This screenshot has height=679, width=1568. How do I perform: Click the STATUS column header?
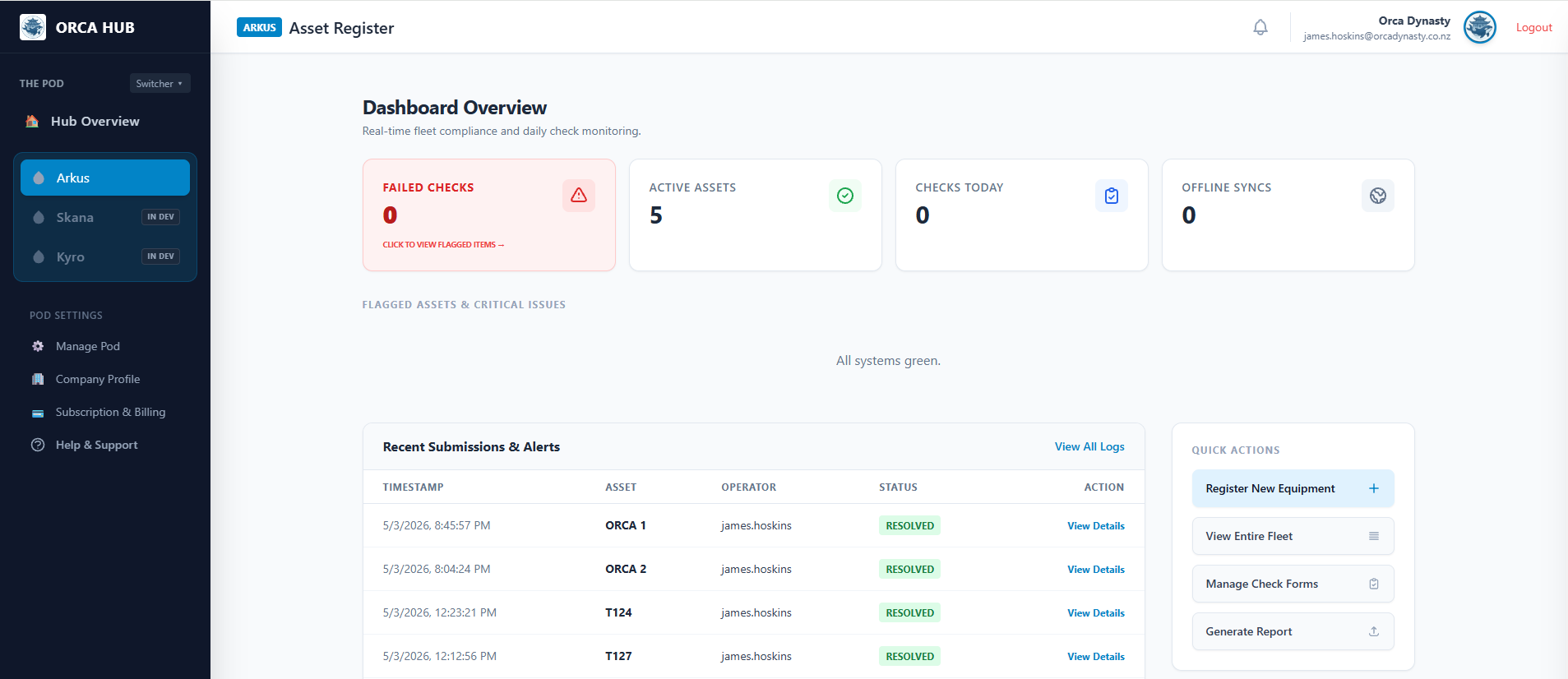(898, 487)
